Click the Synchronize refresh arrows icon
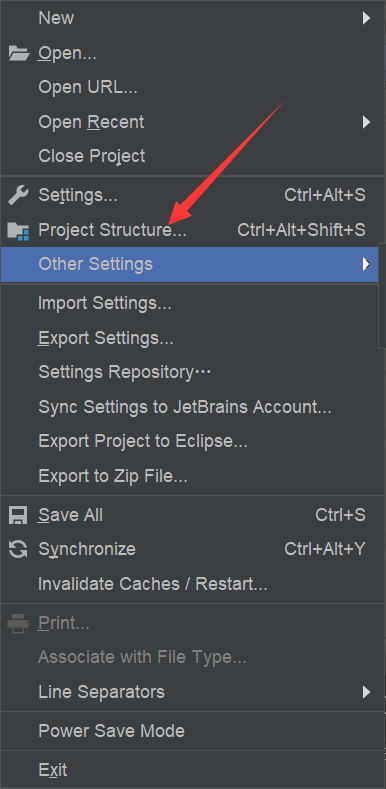This screenshot has height=789, width=386. [x=19, y=549]
